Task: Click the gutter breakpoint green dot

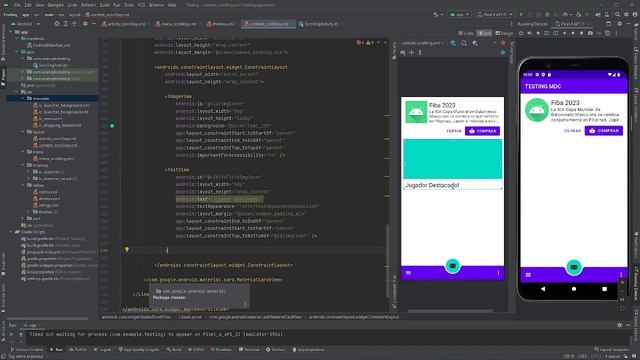Action: (x=112, y=126)
